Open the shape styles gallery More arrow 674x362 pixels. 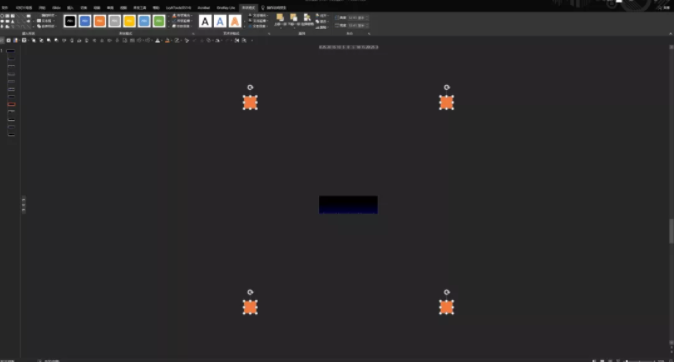click(168, 26)
